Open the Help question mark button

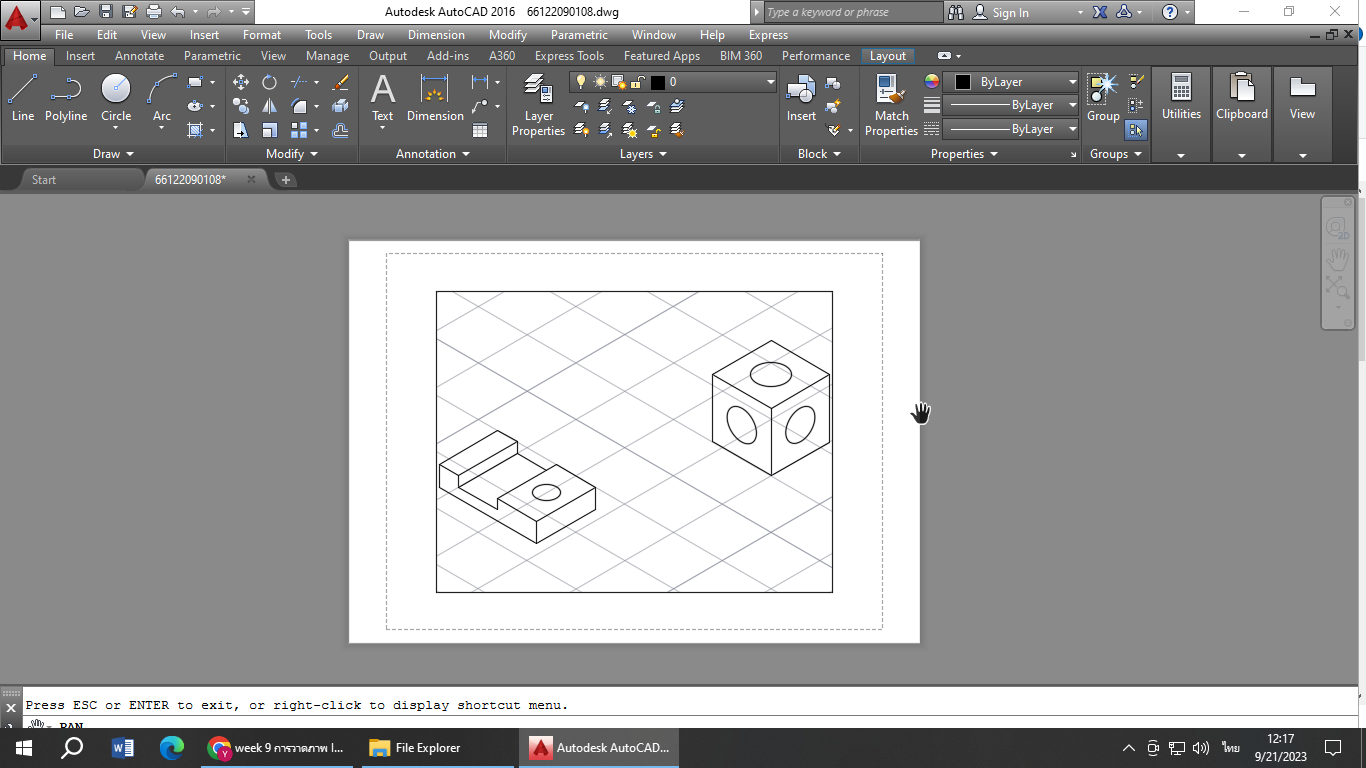coord(1170,12)
